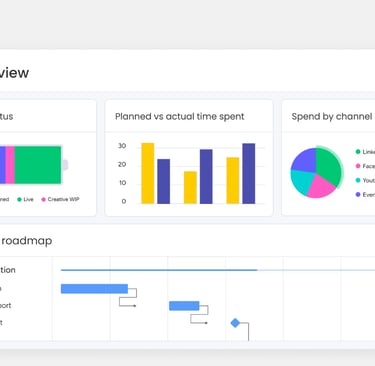
Task: Click the green segment of the battery status chart
Action: 38,165
